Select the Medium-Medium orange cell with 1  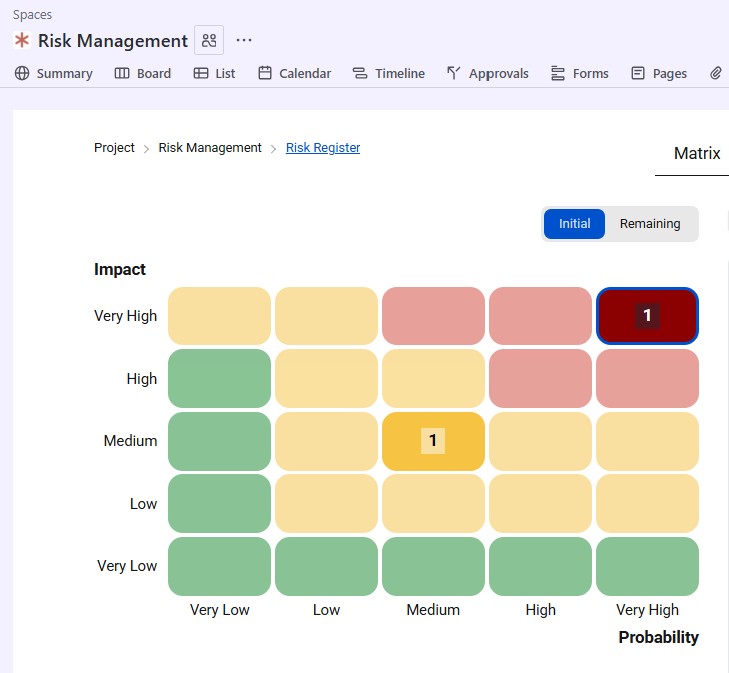(x=433, y=441)
